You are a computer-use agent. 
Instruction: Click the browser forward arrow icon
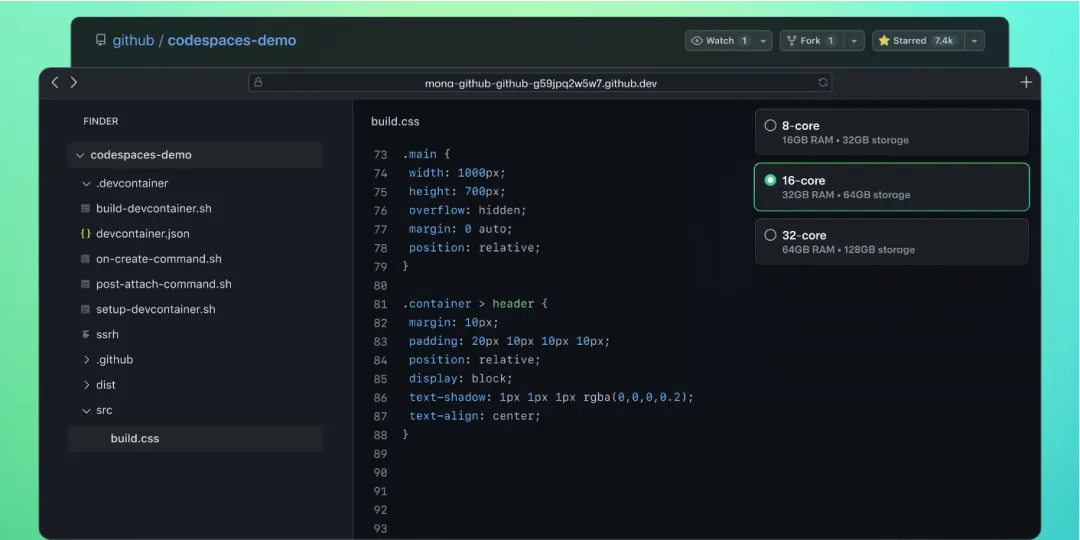click(74, 83)
